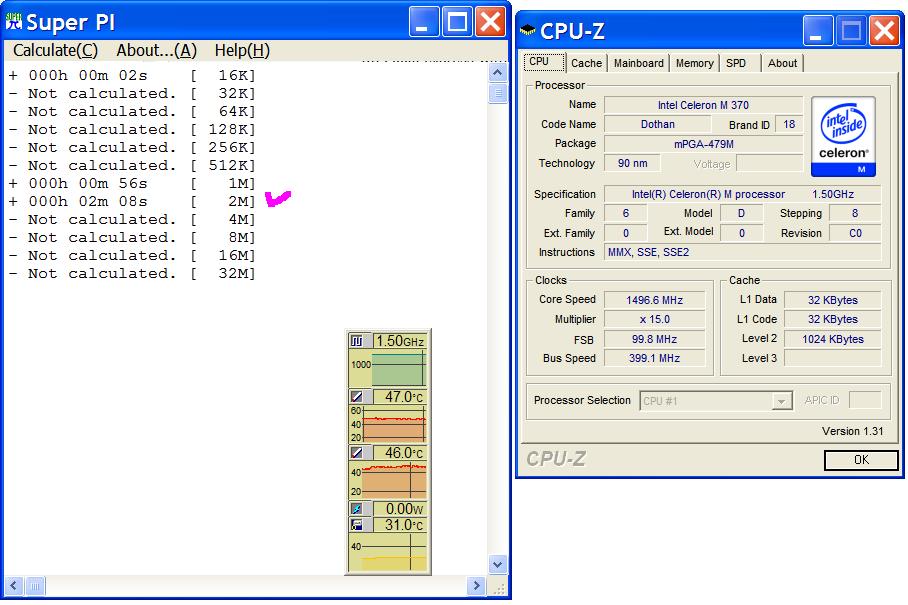Click the 47.0°C temperature history graph

(x=388, y=424)
